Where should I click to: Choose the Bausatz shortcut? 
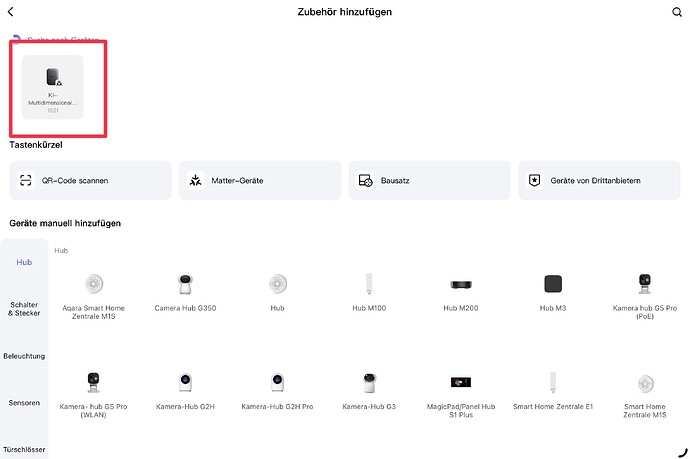(x=429, y=180)
